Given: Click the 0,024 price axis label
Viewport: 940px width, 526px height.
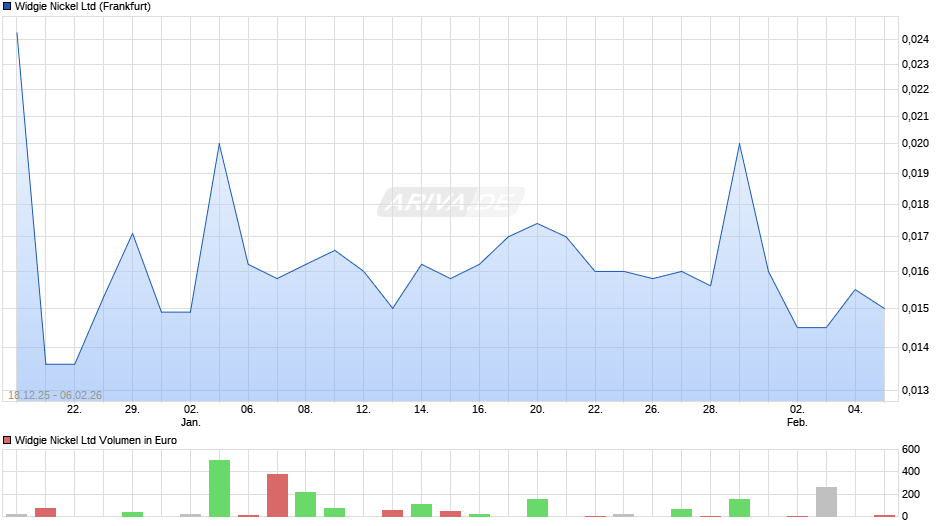Looking at the screenshot, I should point(915,40).
